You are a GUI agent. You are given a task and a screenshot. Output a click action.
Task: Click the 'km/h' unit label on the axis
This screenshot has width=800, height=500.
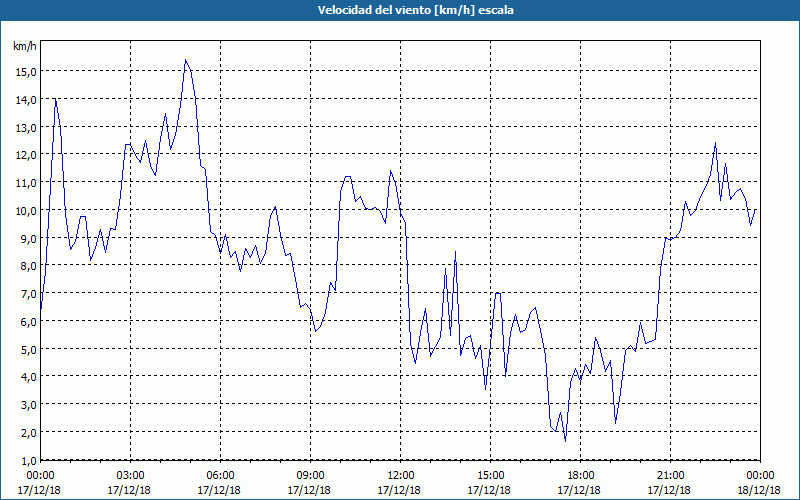click(25, 46)
